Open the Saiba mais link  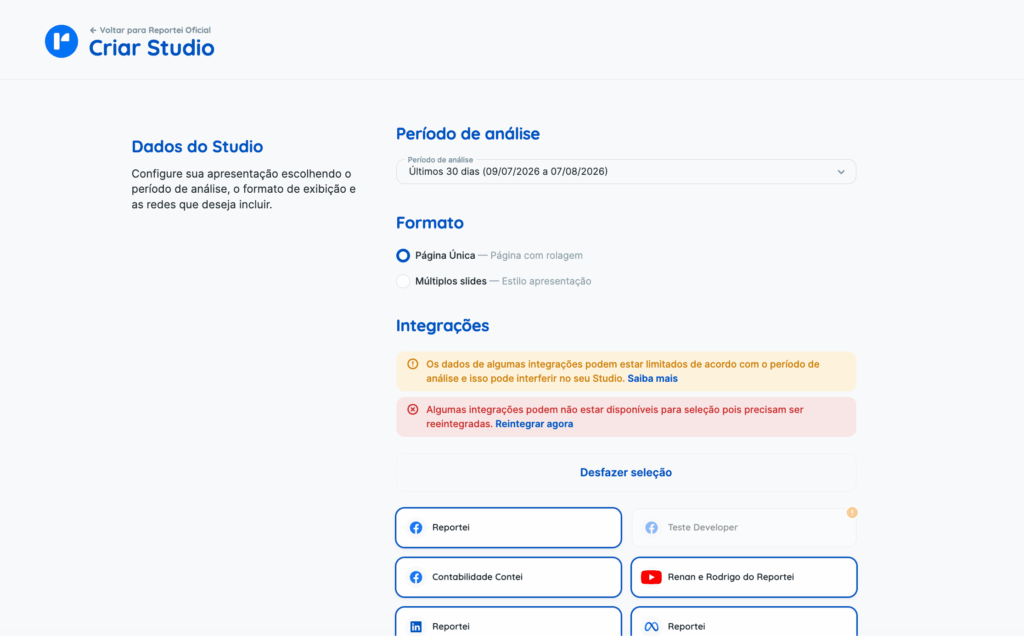[652, 379]
